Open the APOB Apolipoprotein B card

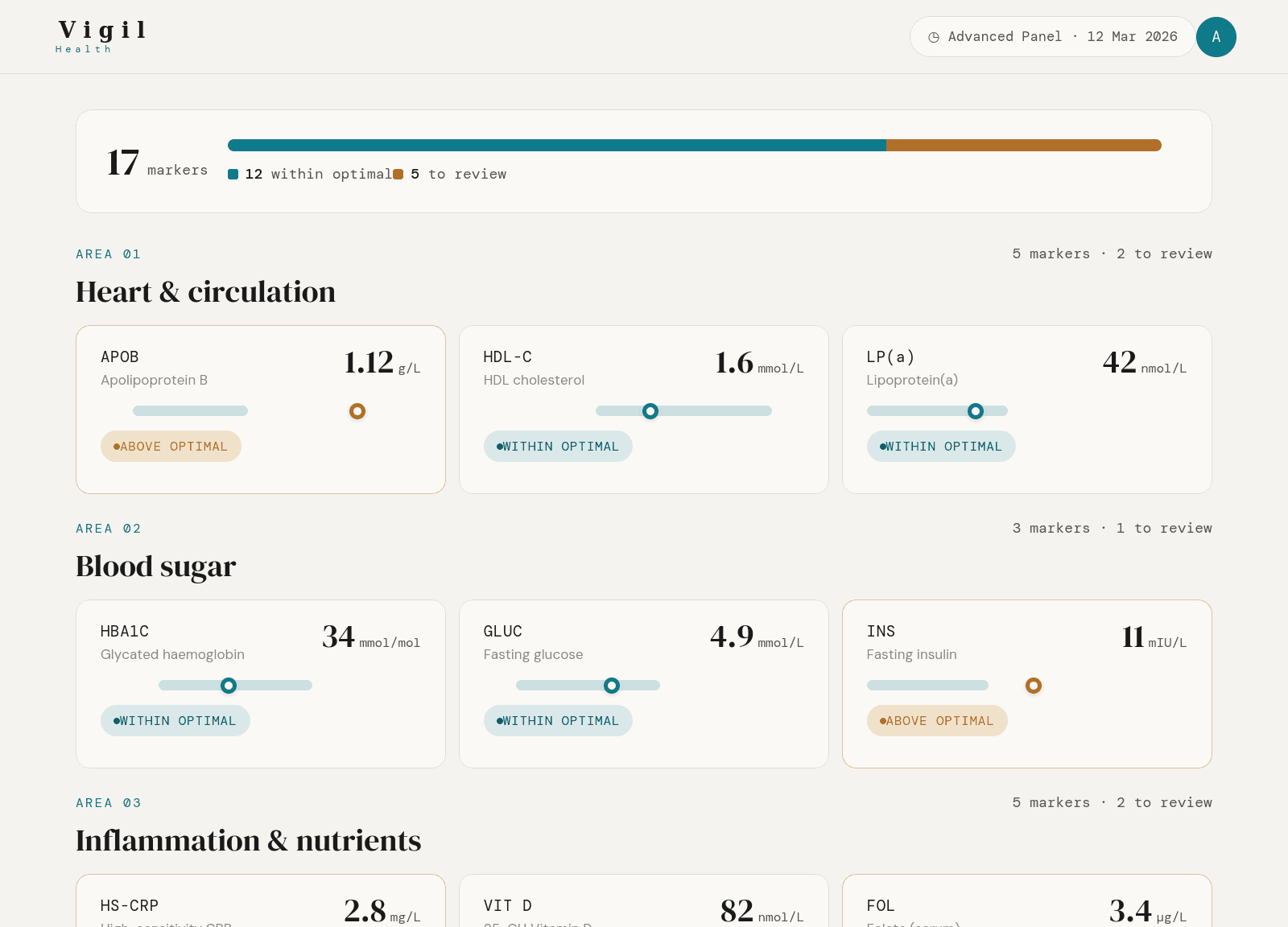(261, 410)
